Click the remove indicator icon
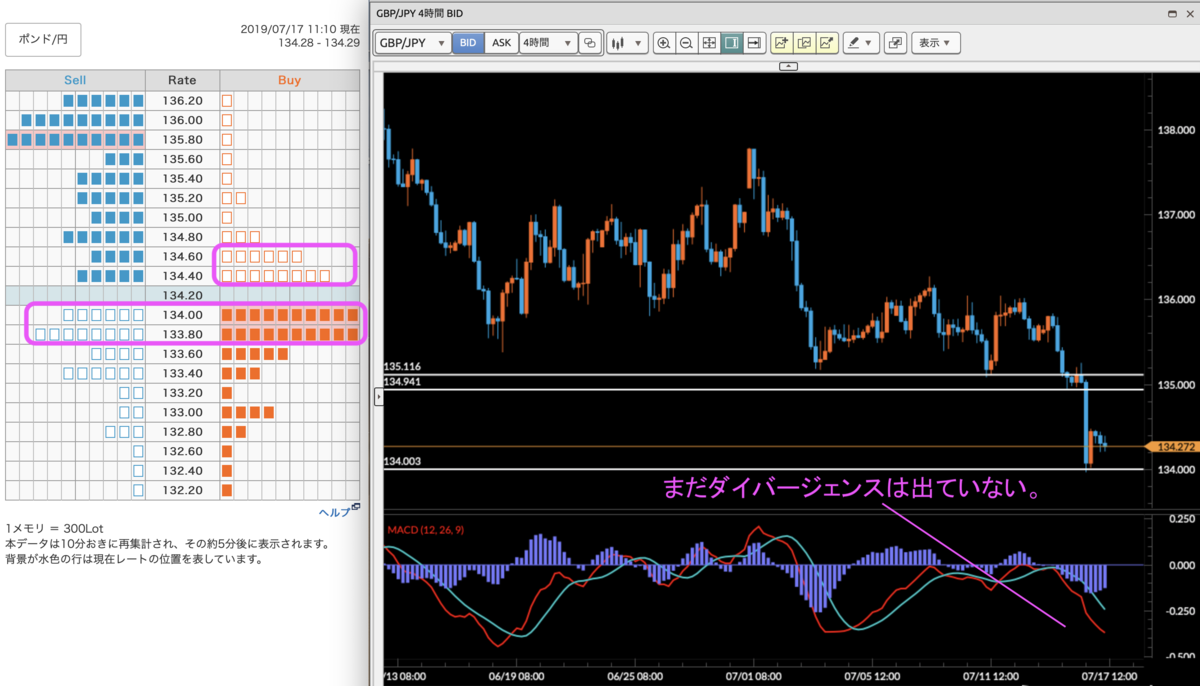Image resolution: width=1200 pixels, height=686 pixels. (x=827, y=43)
